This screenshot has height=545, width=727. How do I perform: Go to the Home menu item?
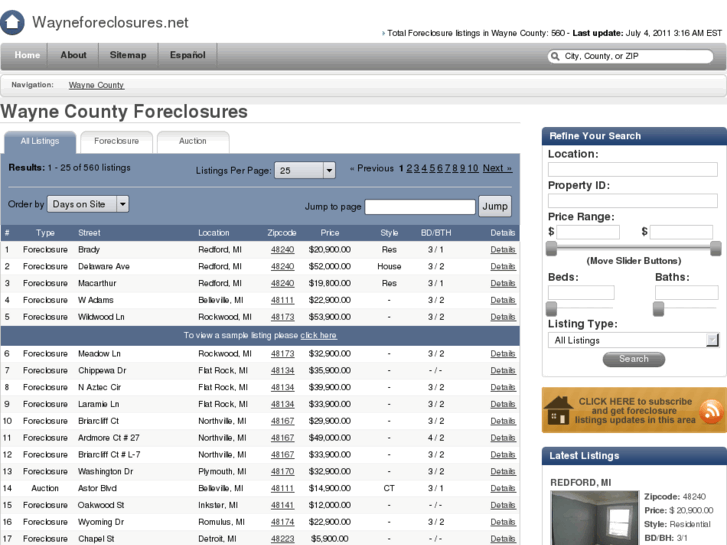pos(27,55)
